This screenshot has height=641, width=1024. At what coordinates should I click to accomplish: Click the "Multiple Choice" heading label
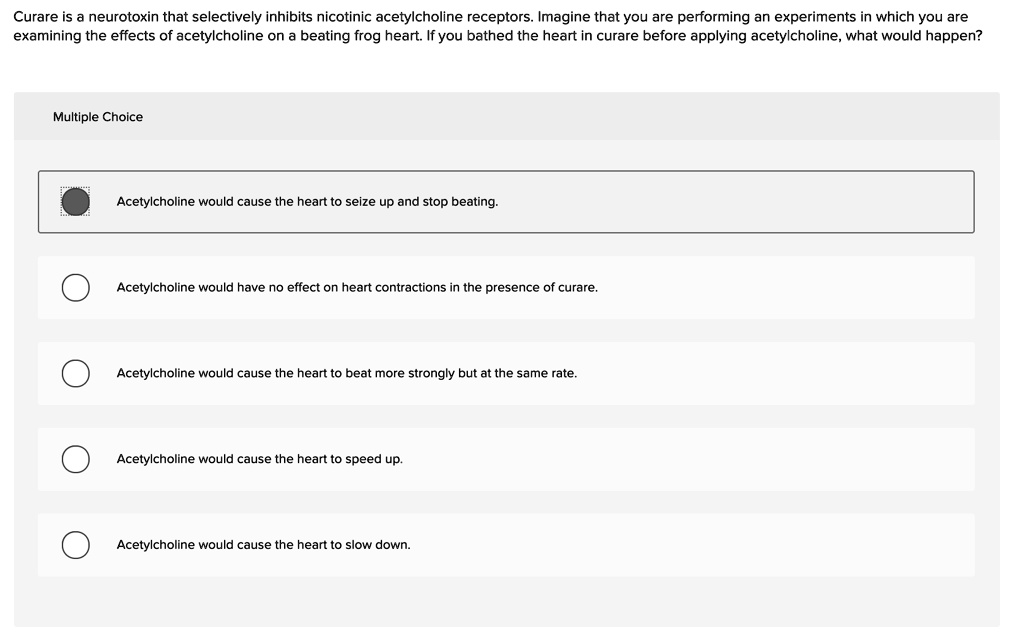[x=98, y=117]
